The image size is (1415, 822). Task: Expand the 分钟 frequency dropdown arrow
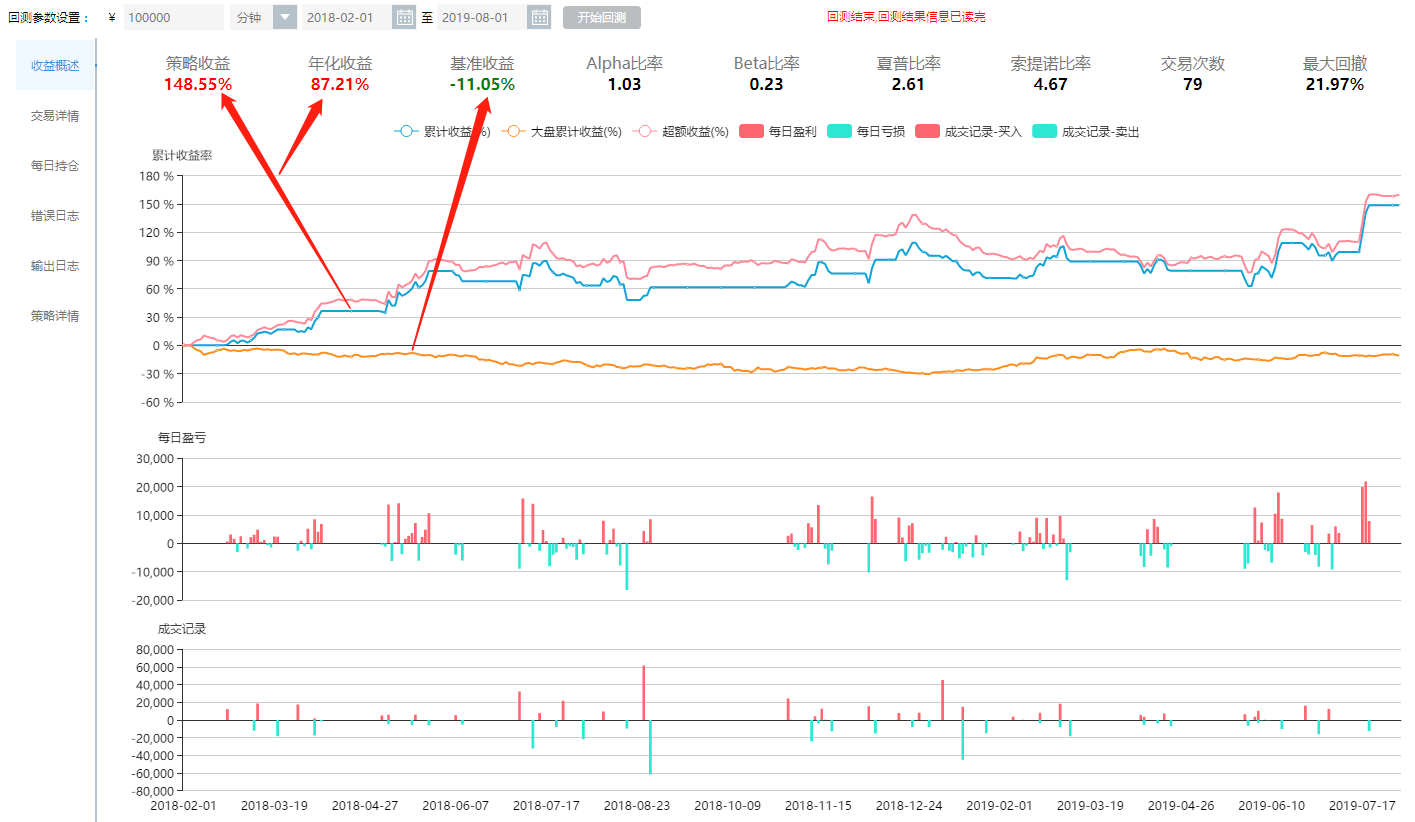pos(285,17)
